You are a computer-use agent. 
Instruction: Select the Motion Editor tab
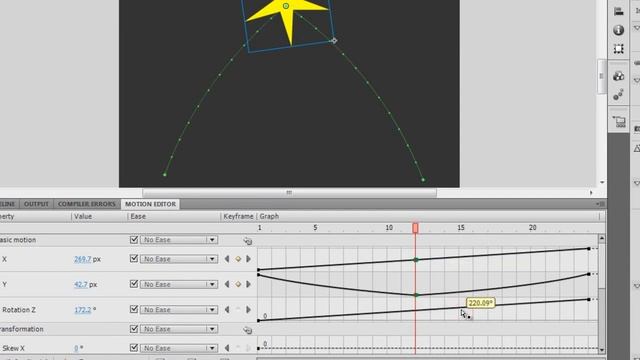tap(150, 204)
